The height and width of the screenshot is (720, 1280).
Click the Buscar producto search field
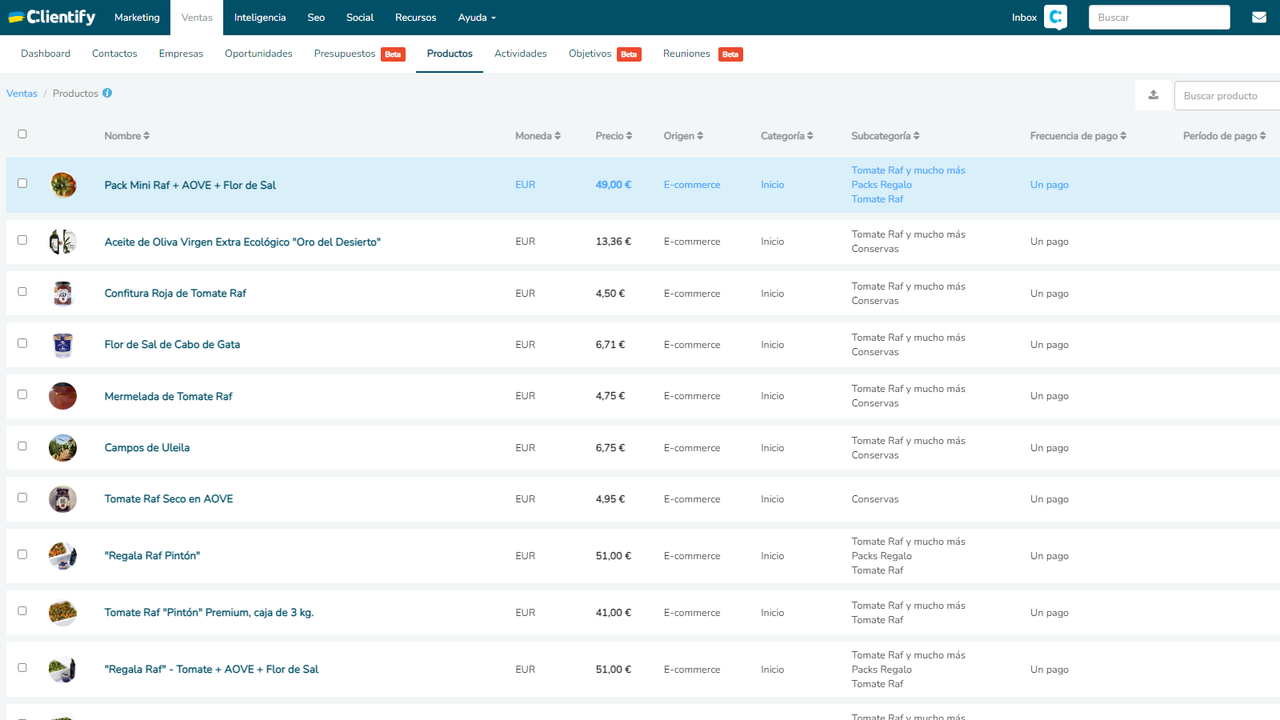[x=1227, y=95]
